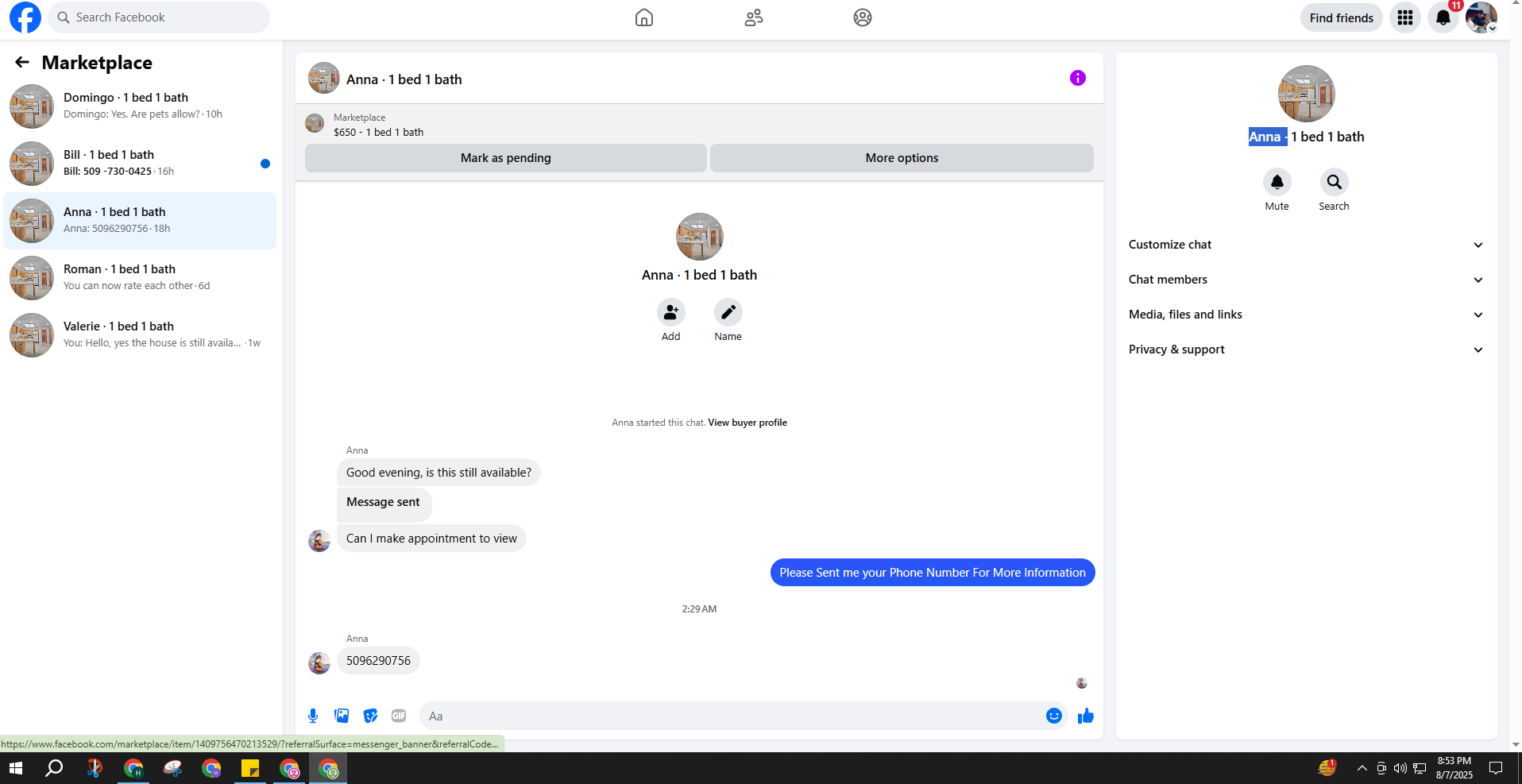Screen dimensions: 1522x784
Task: Open the account profile picture menu
Action: 1481,17
